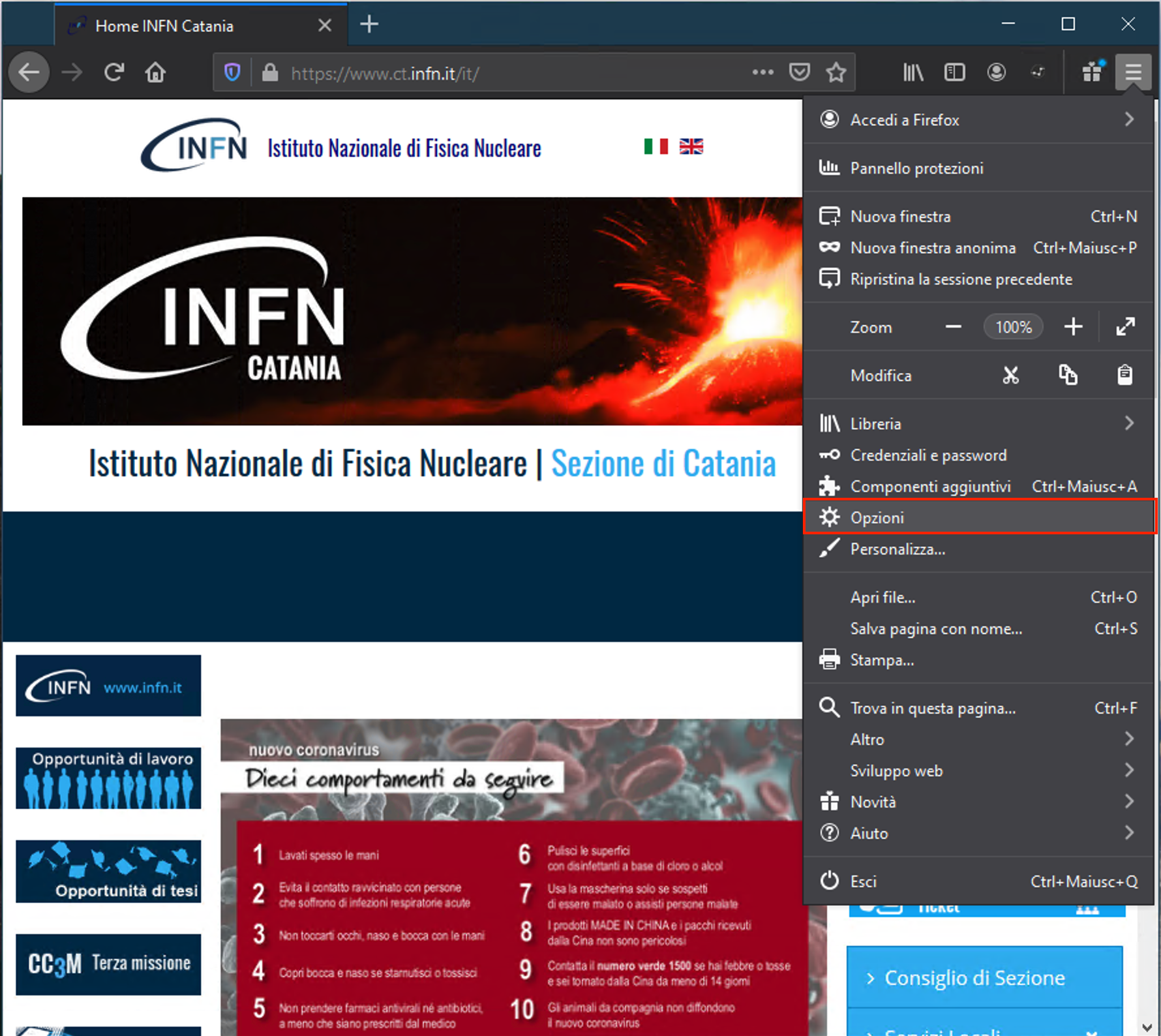This screenshot has width=1161, height=1036.
Task: Expand the Libreria submenu
Action: click(978, 423)
